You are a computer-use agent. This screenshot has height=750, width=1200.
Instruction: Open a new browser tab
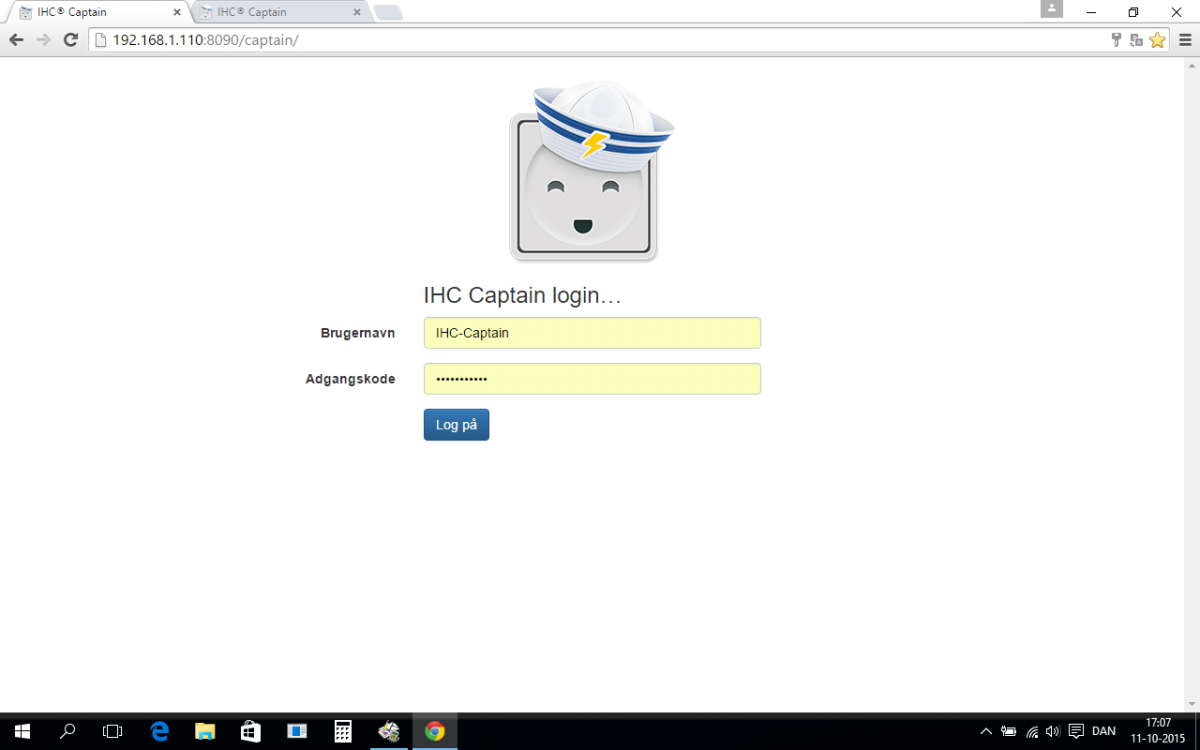tap(388, 12)
